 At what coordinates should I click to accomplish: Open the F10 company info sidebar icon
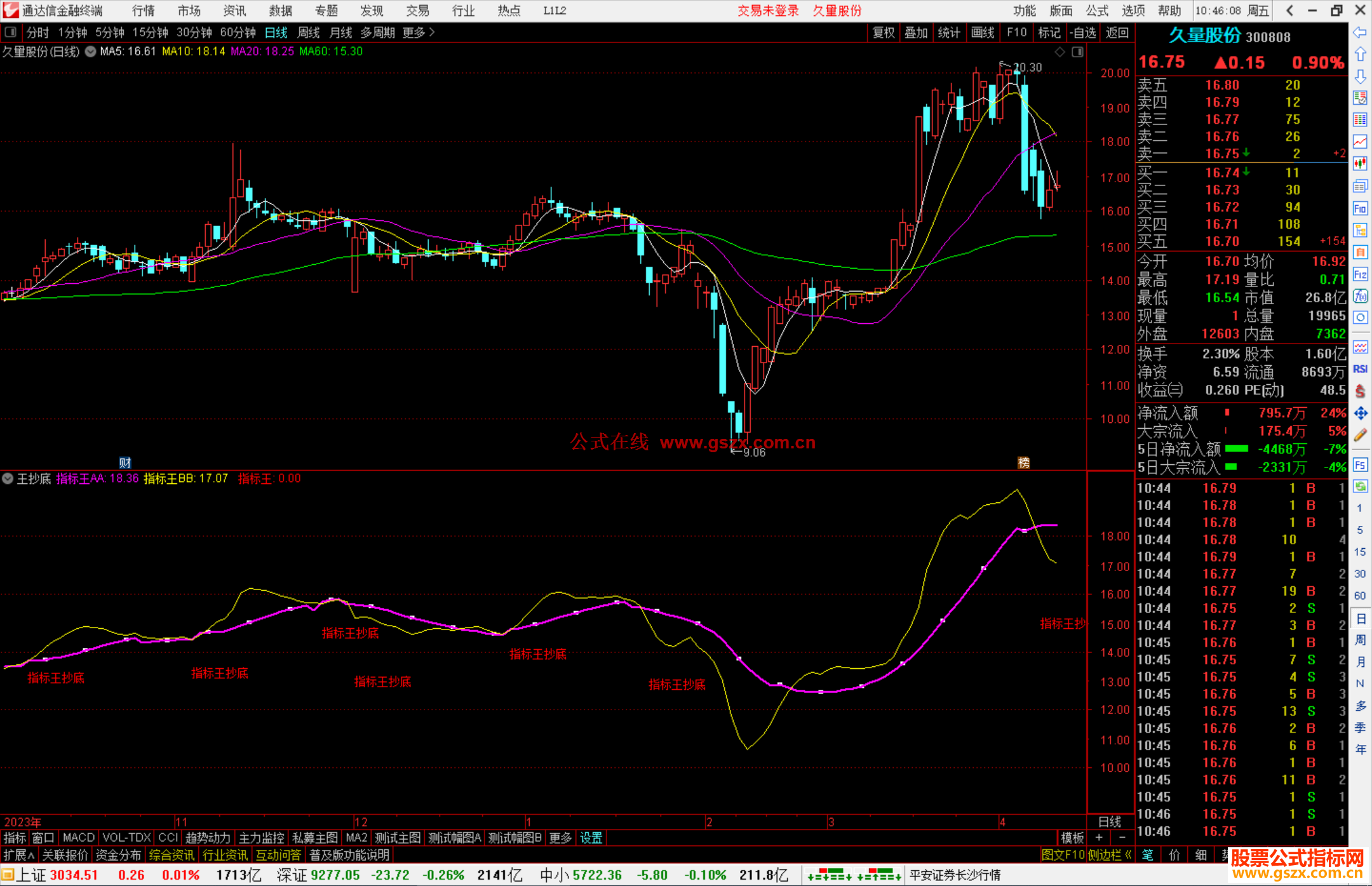coord(1360,208)
